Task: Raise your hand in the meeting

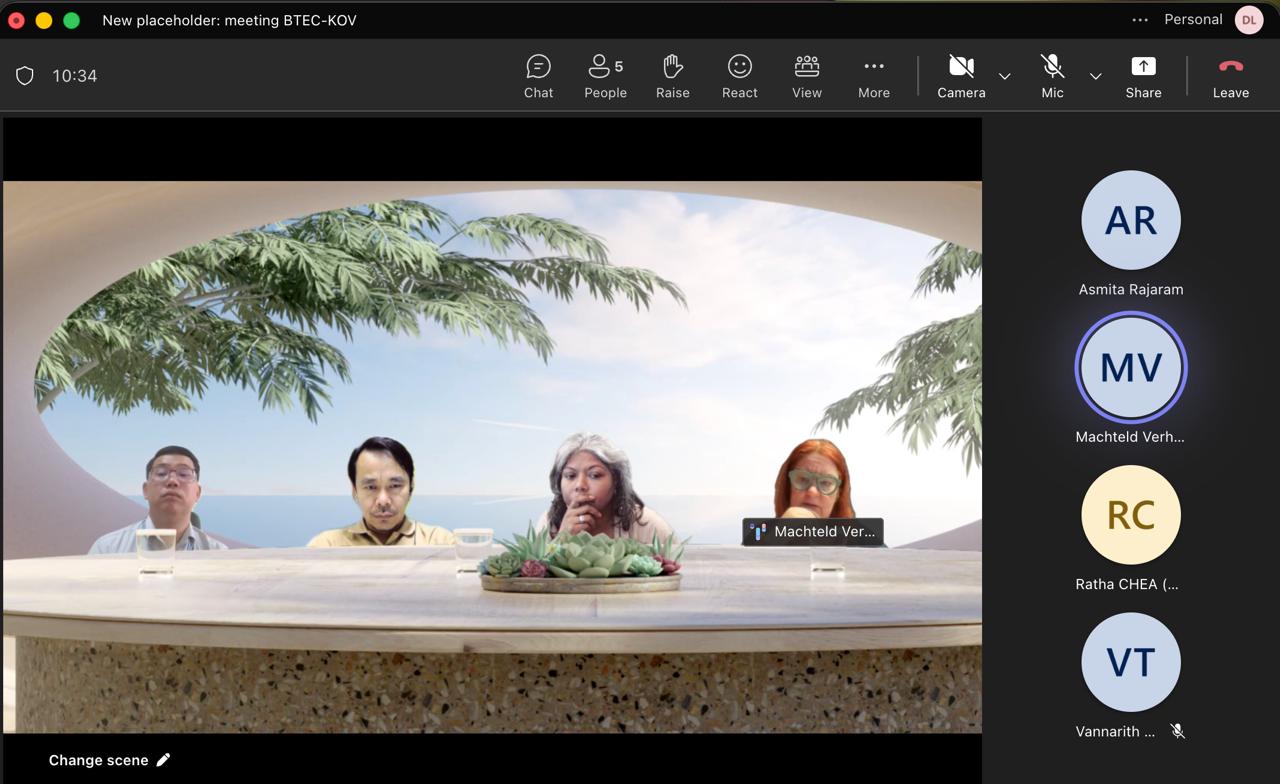Action: (x=672, y=77)
